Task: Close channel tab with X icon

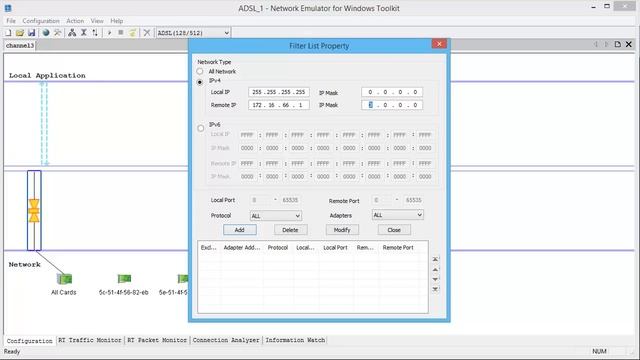Action: tap(629, 44)
